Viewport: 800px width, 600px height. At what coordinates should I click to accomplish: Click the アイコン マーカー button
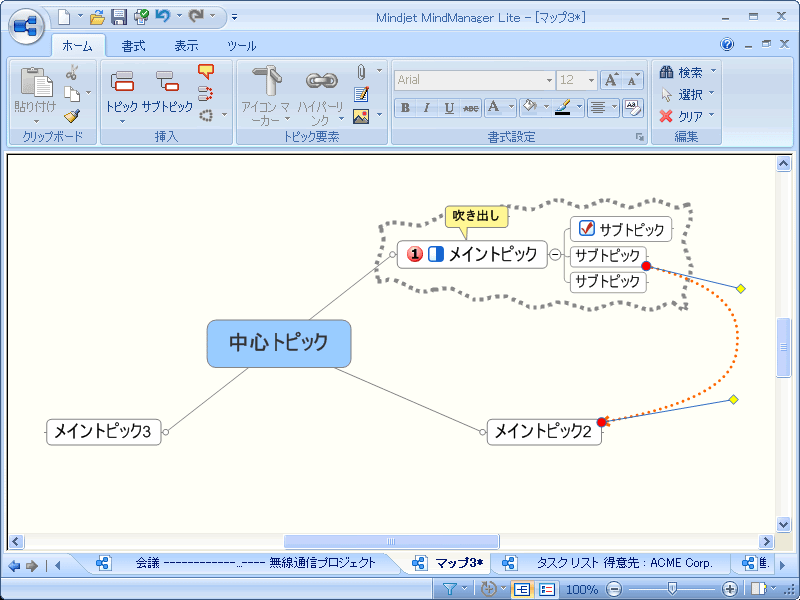266,95
